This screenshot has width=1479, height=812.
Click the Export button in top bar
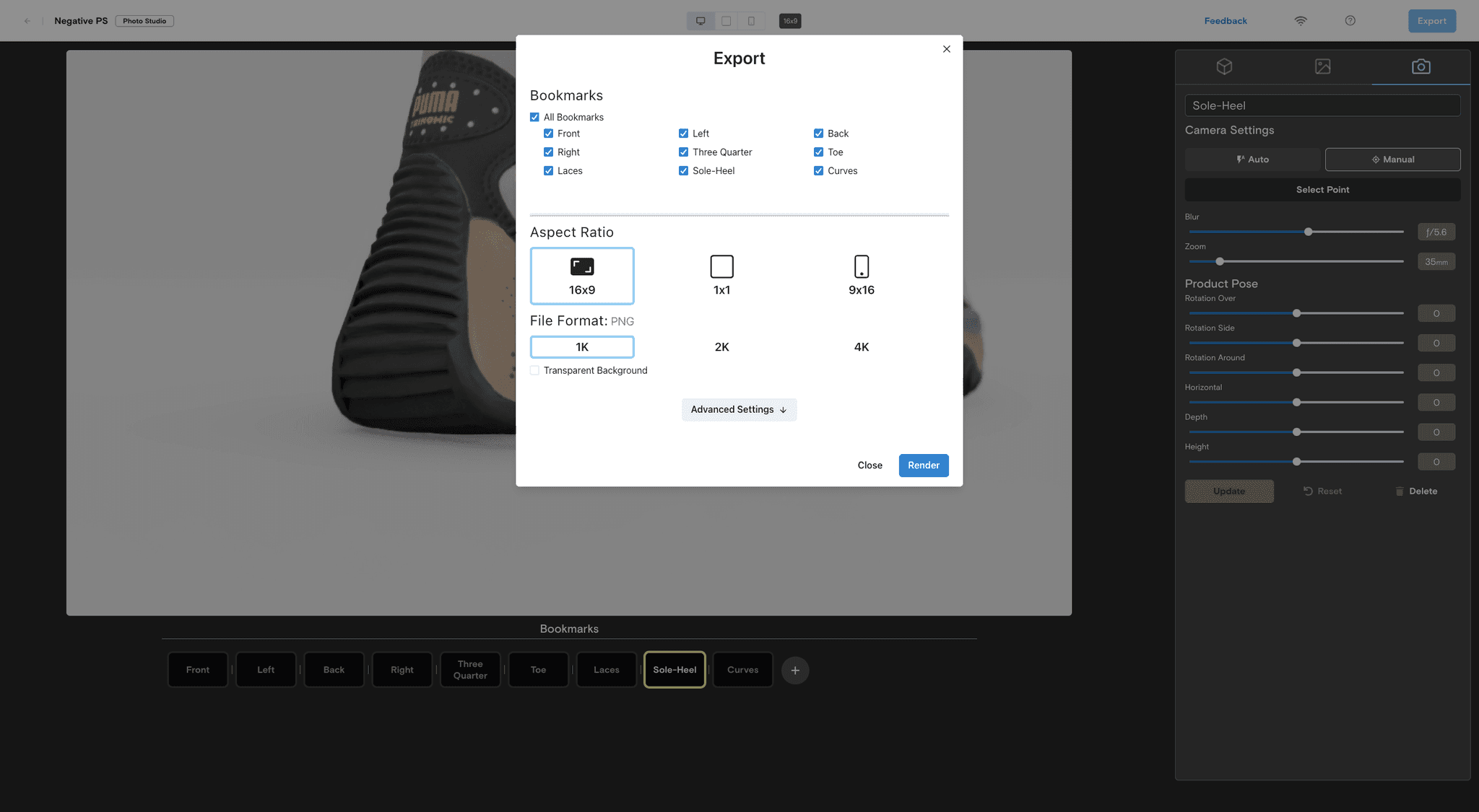(1431, 21)
